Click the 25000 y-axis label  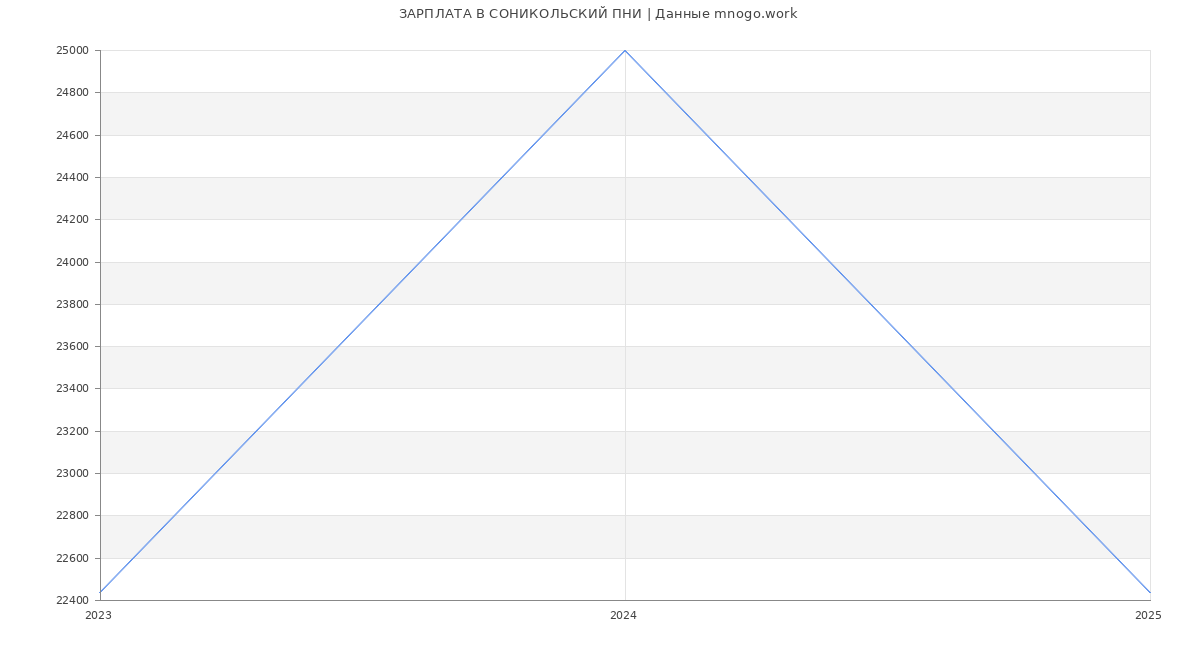[x=72, y=51]
